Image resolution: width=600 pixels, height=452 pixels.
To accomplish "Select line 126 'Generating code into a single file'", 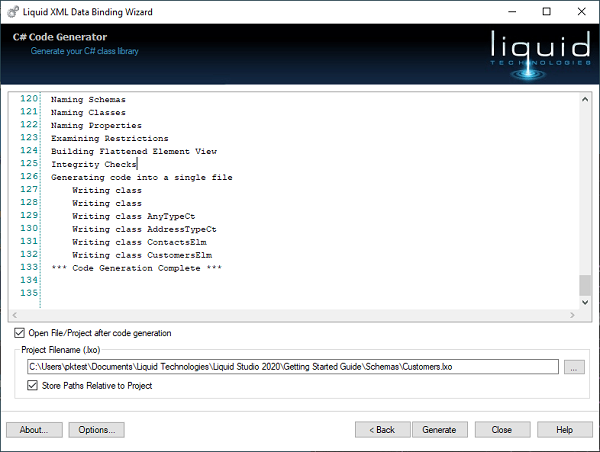I will point(141,177).
